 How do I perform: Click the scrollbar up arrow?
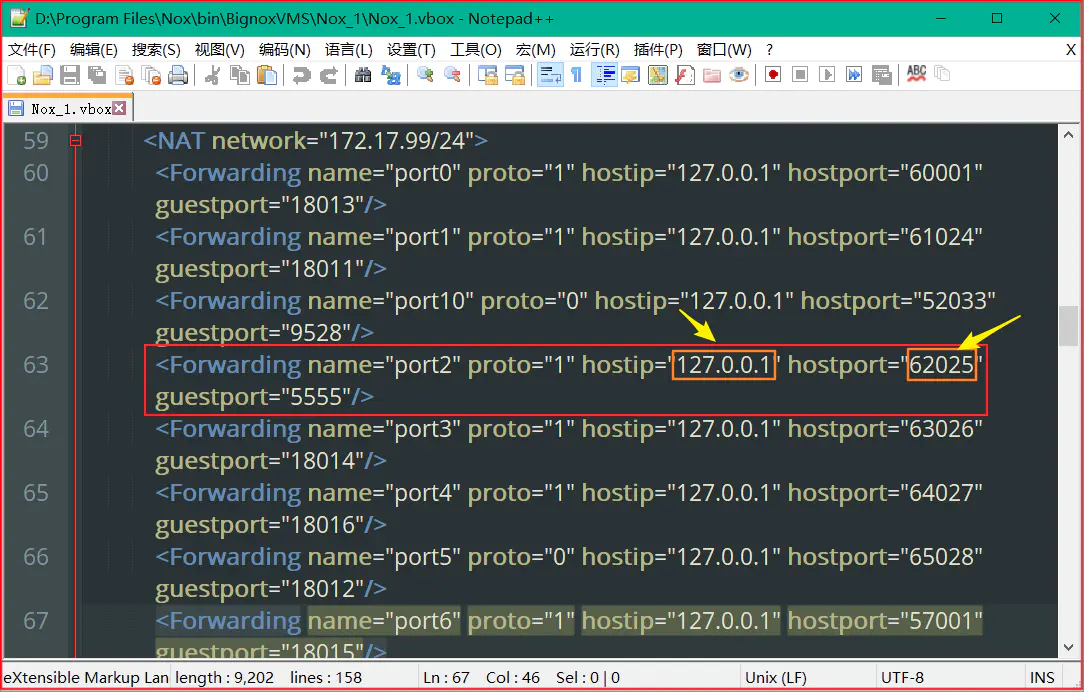point(1067,135)
